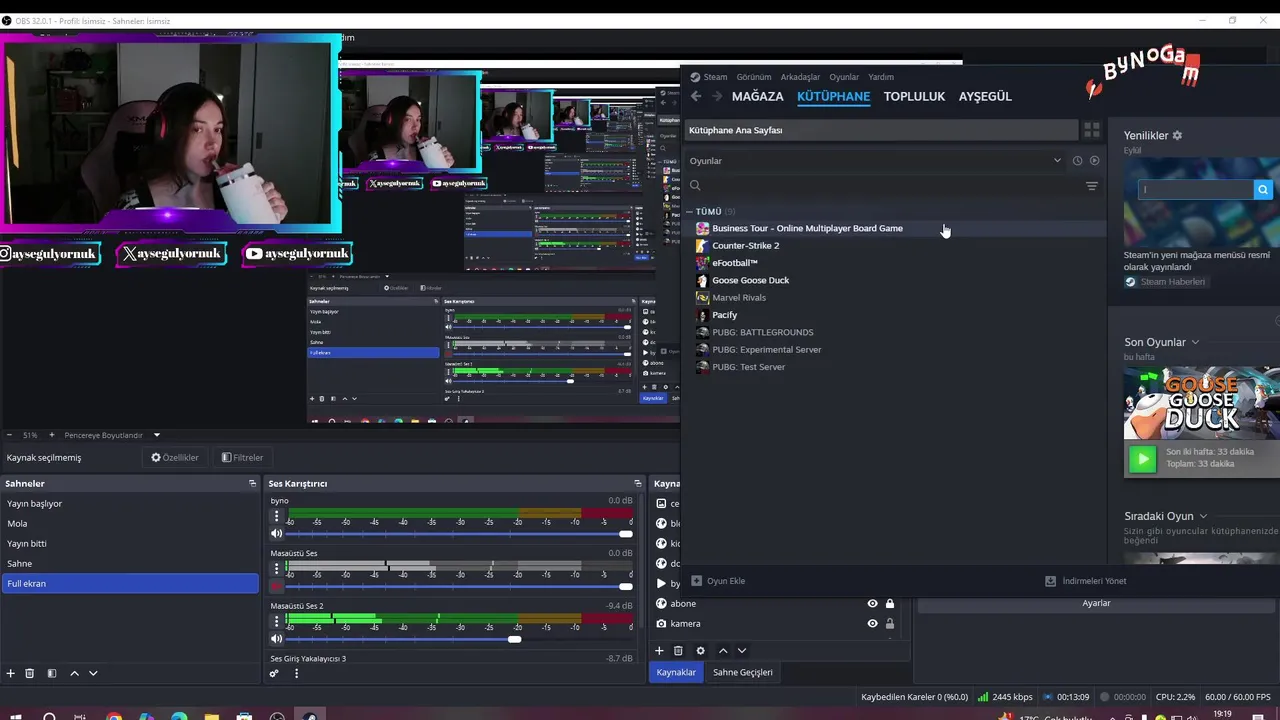Lock the kamera source
The height and width of the screenshot is (720, 1280).
tap(890, 624)
